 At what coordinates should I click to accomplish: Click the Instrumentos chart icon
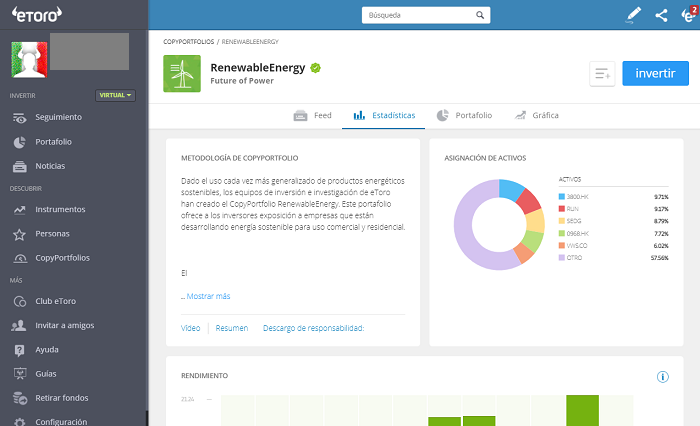(x=19, y=209)
